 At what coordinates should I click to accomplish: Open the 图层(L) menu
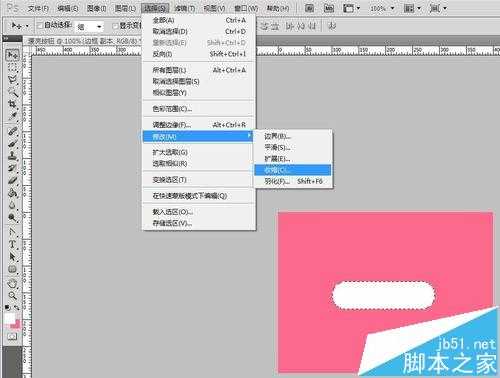pyautogui.click(x=125, y=8)
